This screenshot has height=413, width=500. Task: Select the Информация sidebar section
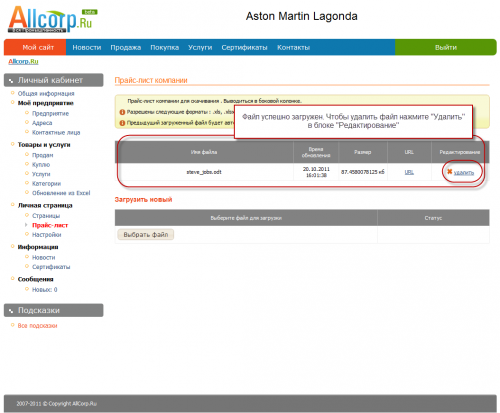coord(38,247)
